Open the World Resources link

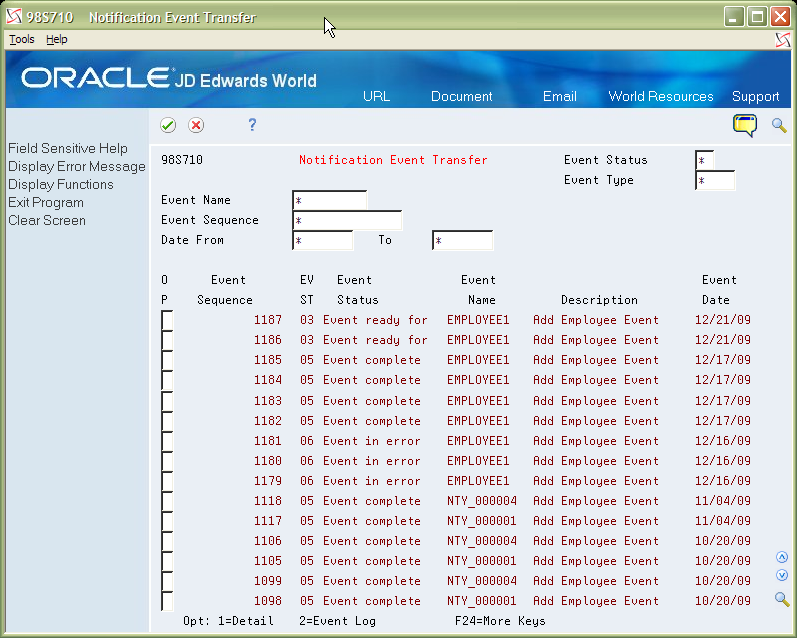pos(661,96)
